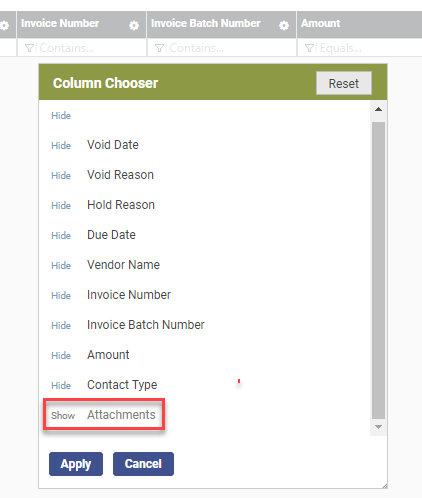This screenshot has width=422, height=498.
Task: Hide the Contact Type column
Action: [61, 386]
